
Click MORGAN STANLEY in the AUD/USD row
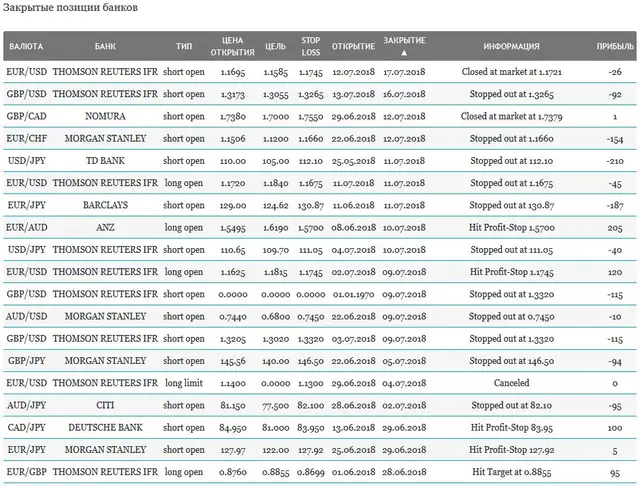point(105,316)
